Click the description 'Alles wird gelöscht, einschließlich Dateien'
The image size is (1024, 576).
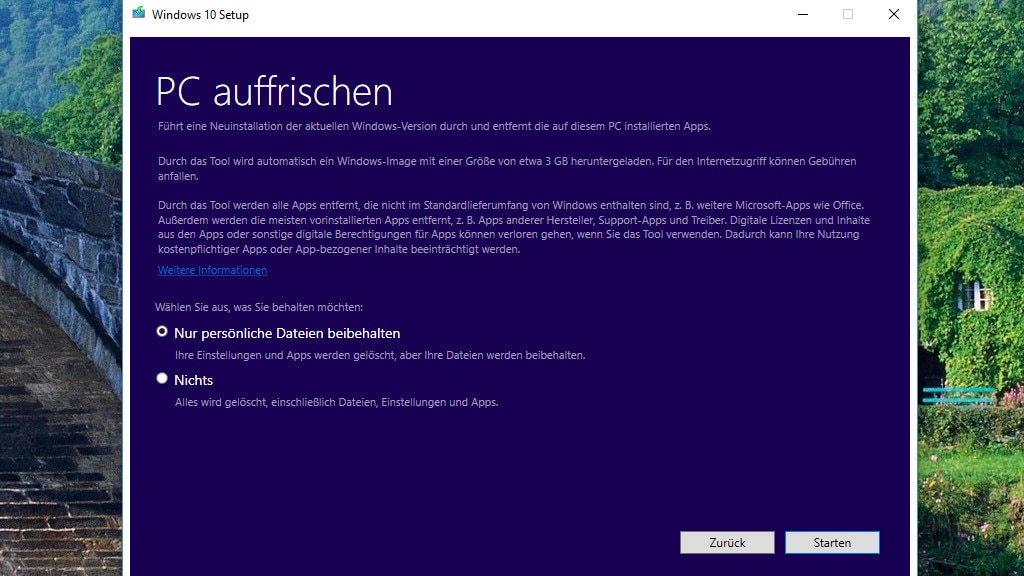click(336, 402)
